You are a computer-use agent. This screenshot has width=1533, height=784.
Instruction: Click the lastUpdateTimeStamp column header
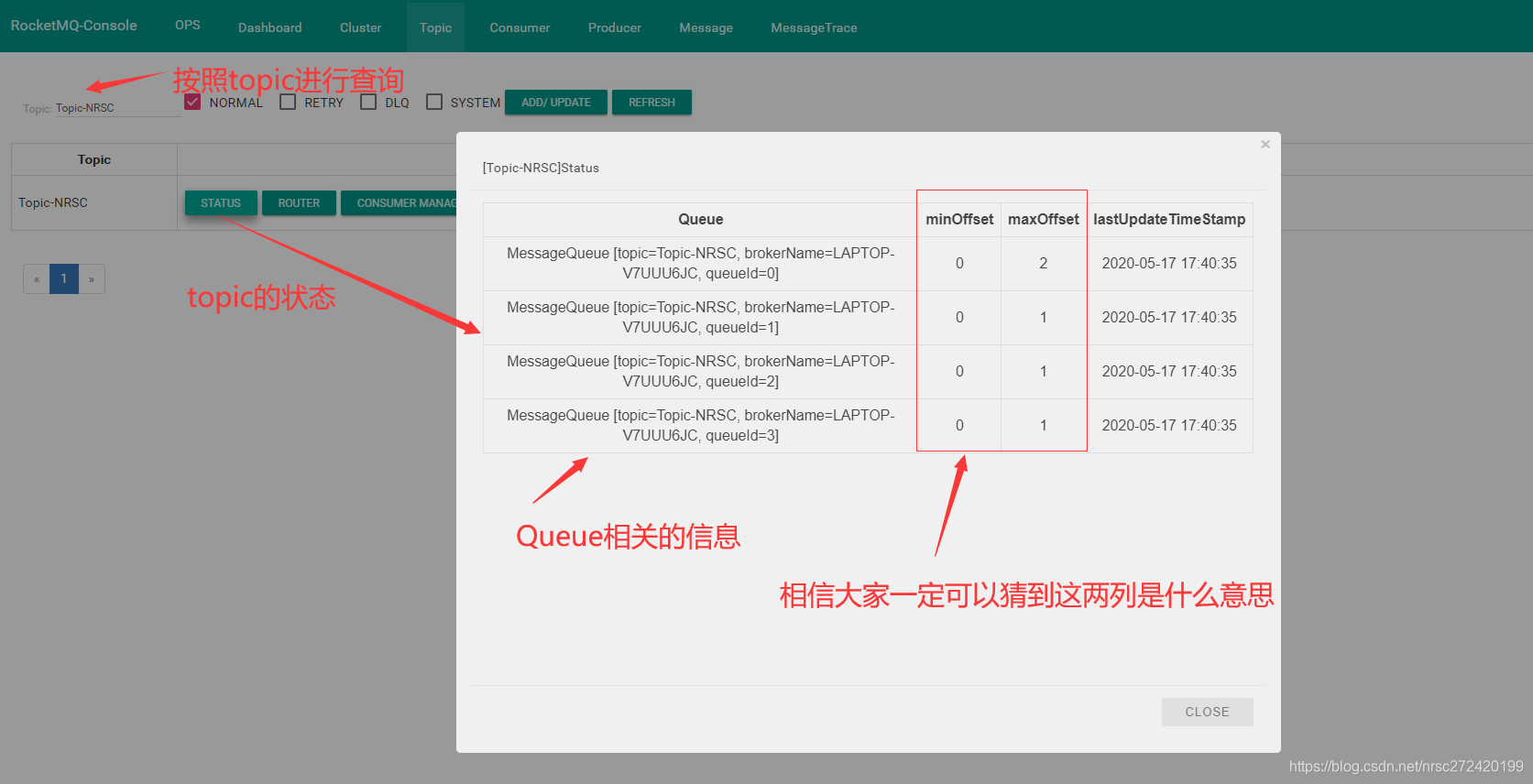click(1169, 219)
